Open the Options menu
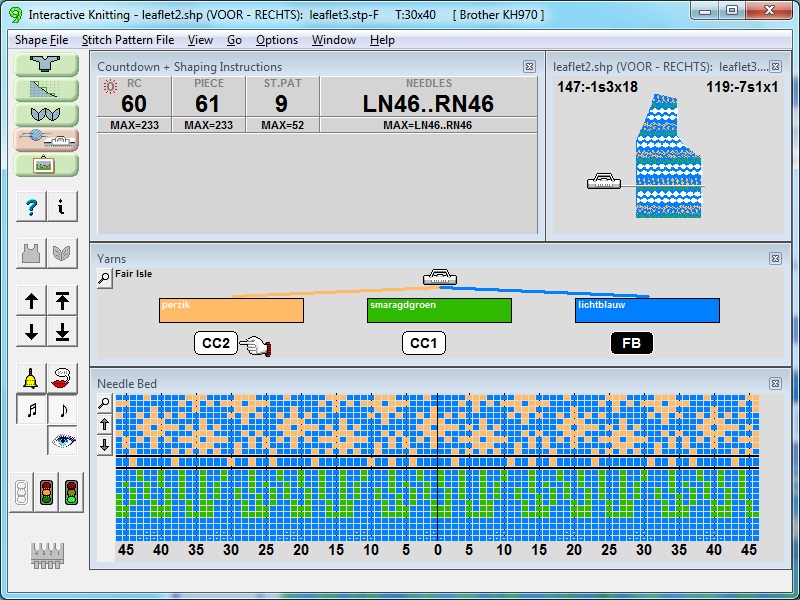Viewport: 800px width, 600px height. tap(277, 40)
